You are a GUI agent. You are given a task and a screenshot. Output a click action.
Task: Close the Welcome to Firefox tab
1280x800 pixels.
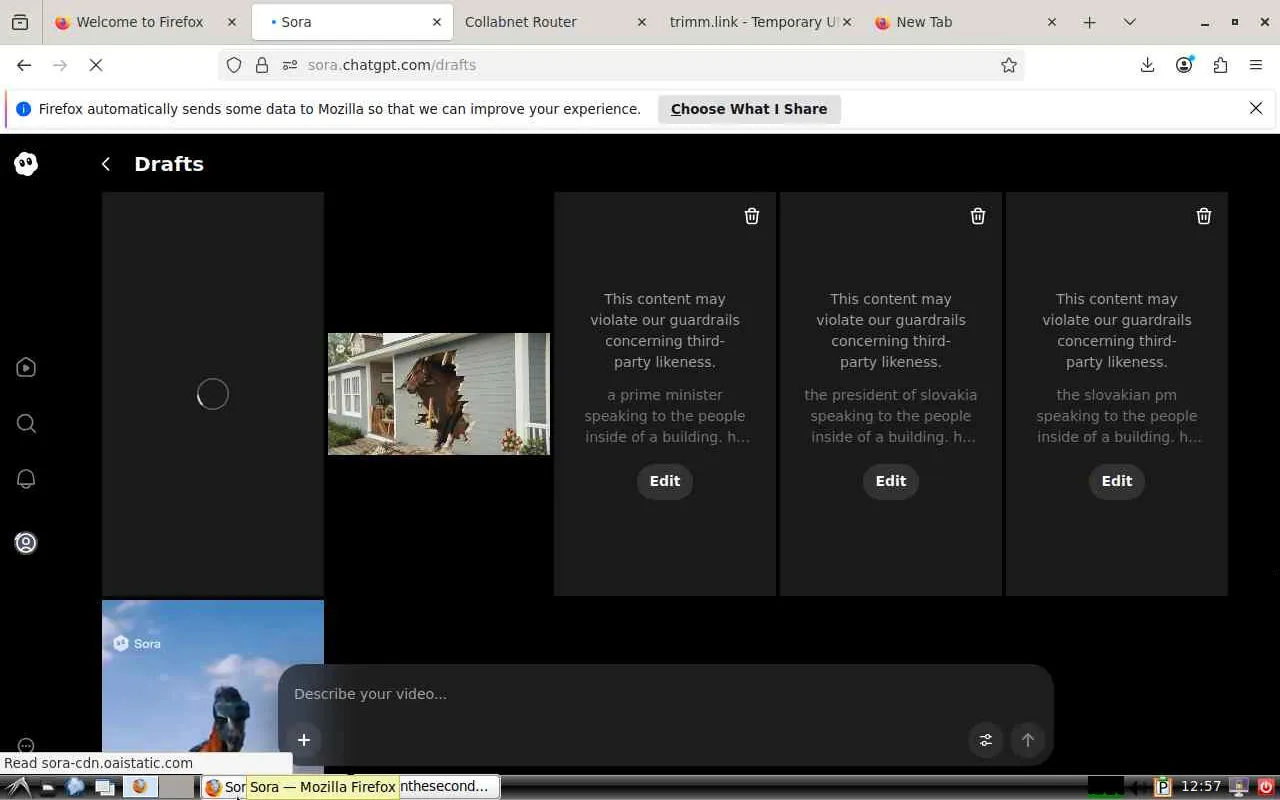231,22
